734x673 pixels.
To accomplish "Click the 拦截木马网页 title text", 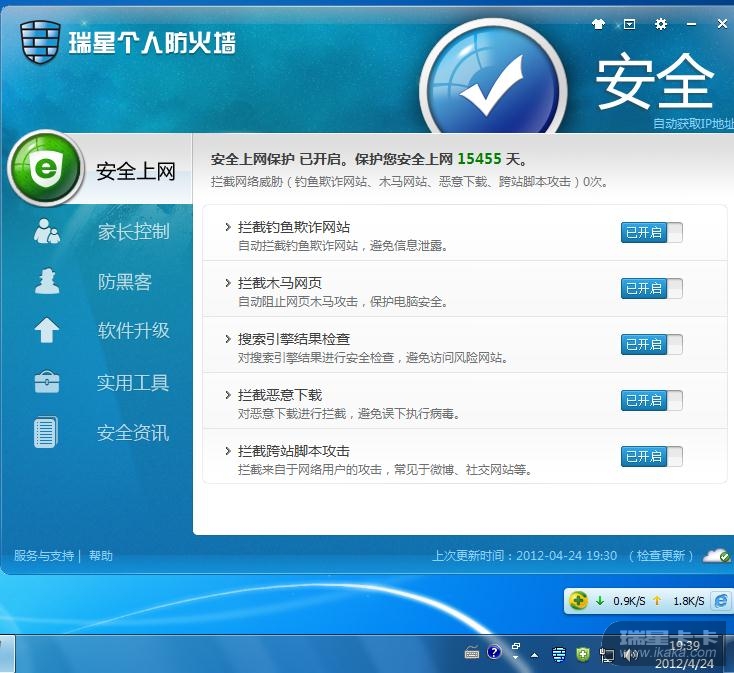I will [280, 283].
